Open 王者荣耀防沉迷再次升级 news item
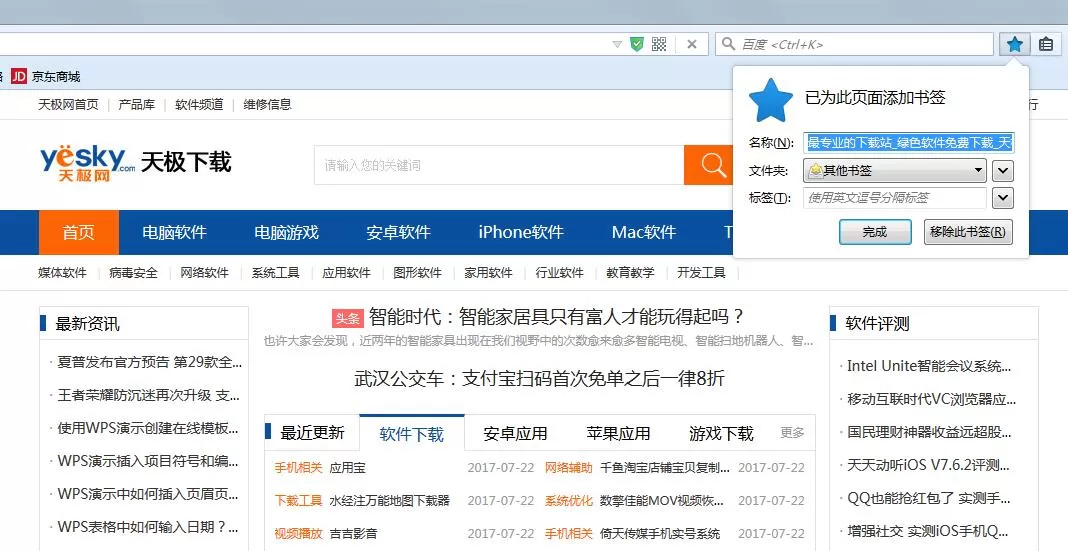 (x=148, y=395)
